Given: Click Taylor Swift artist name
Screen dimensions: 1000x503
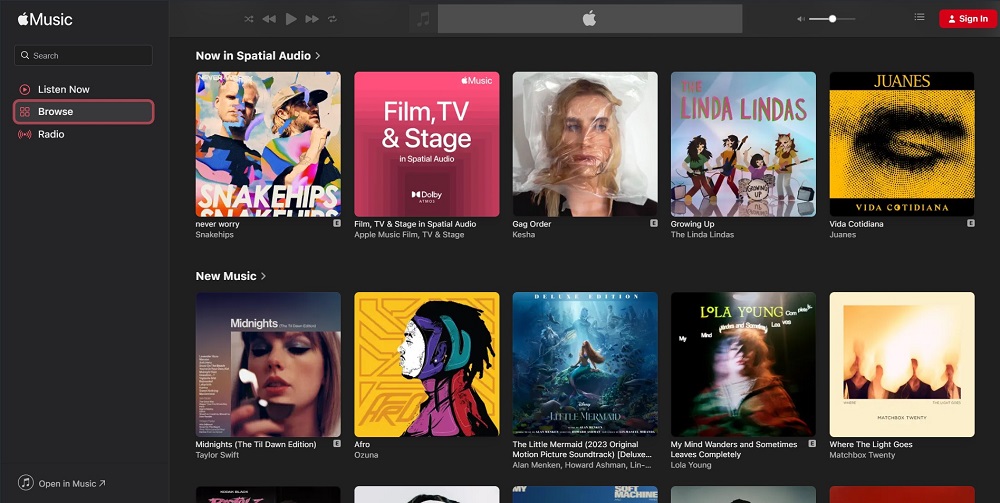Looking at the screenshot, I should click(x=217, y=455).
